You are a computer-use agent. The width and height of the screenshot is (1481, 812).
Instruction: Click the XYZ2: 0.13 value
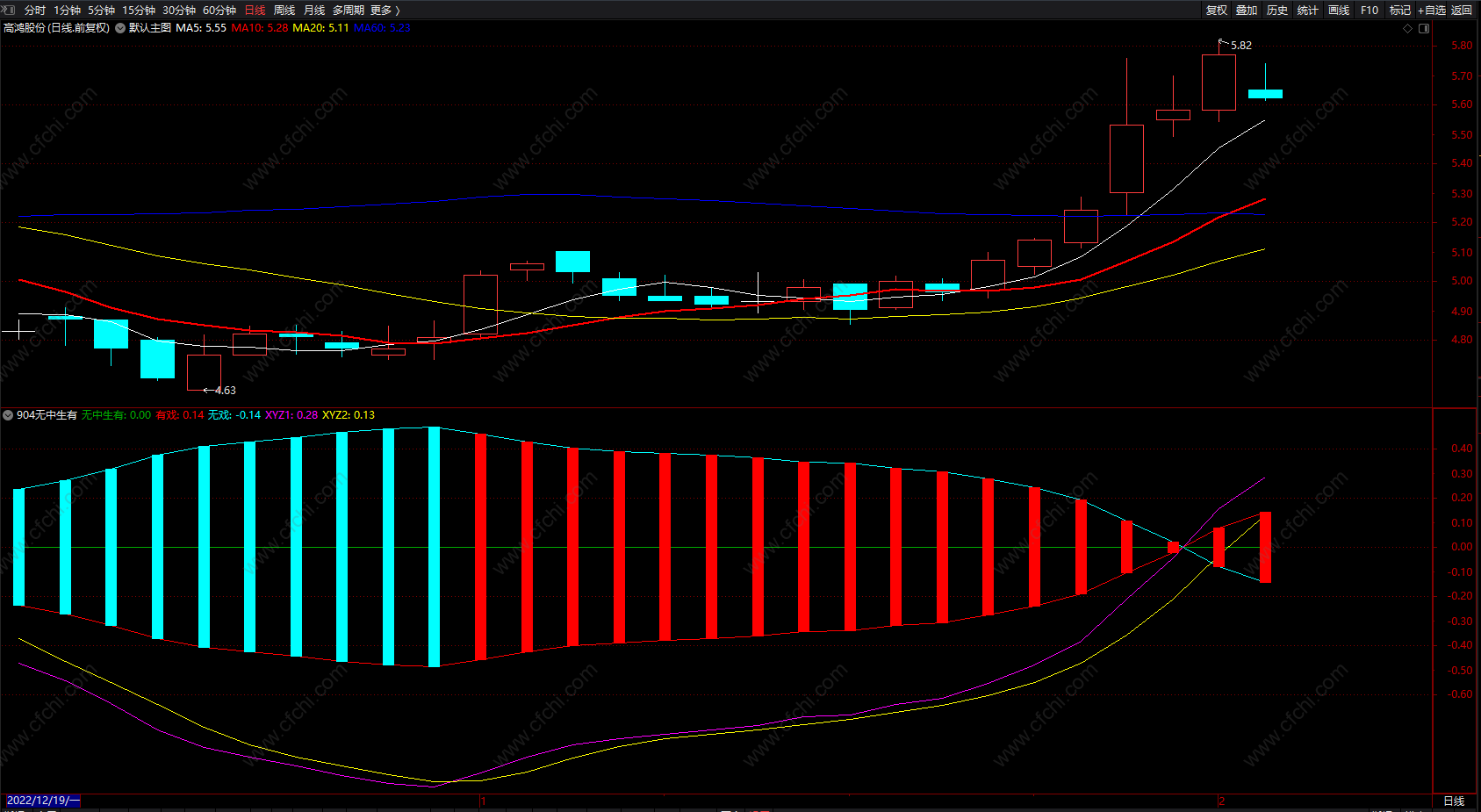(x=349, y=415)
